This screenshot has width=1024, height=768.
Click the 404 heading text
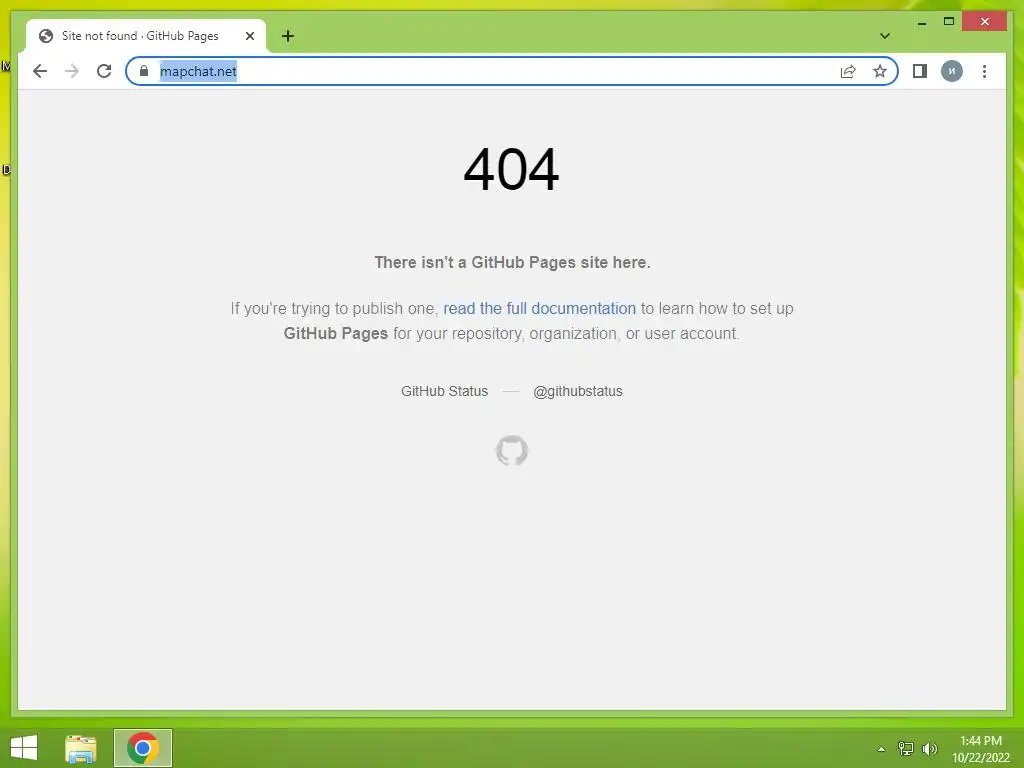click(511, 170)
